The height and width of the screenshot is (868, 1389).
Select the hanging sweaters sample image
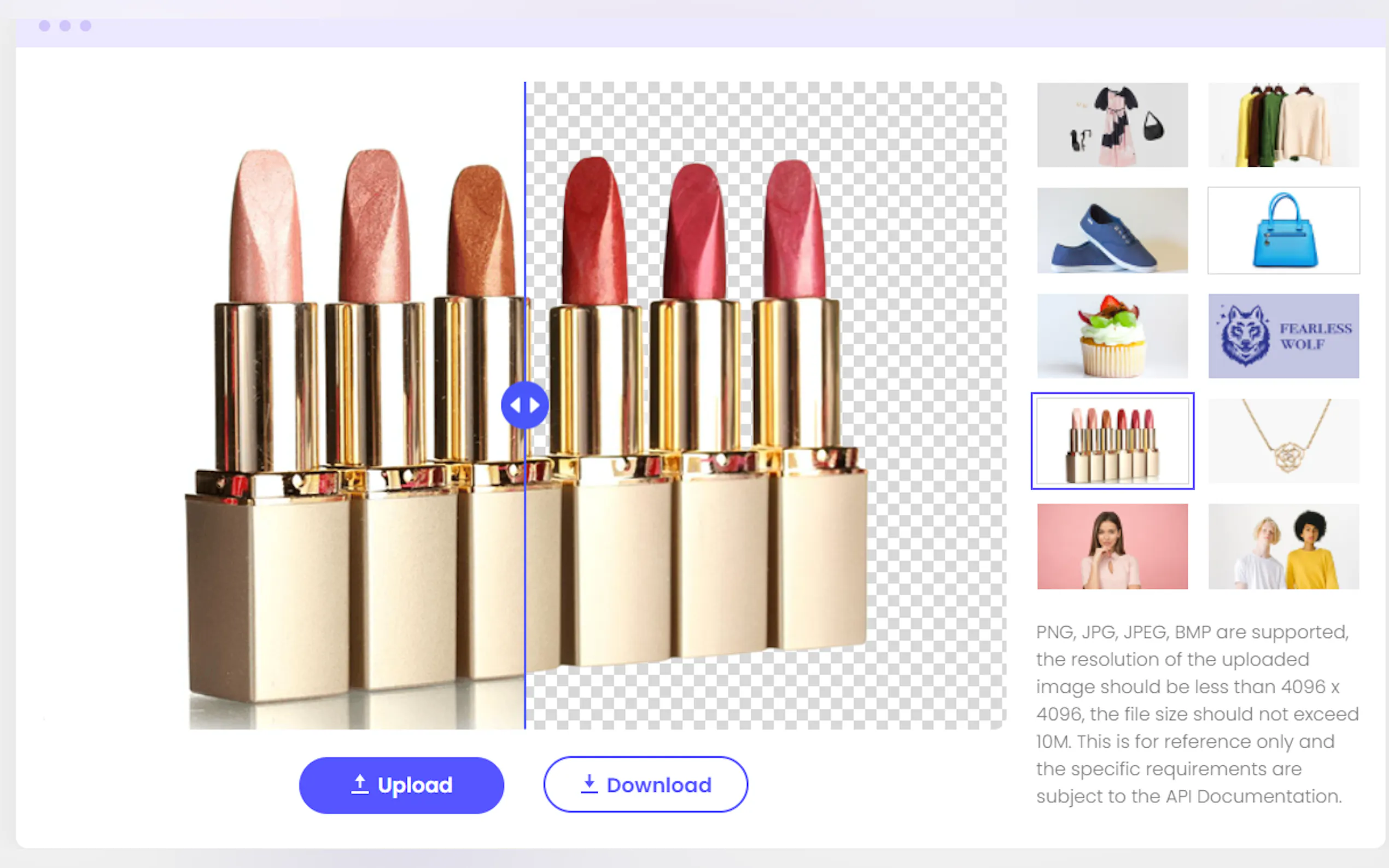(x=1283, y=125)
